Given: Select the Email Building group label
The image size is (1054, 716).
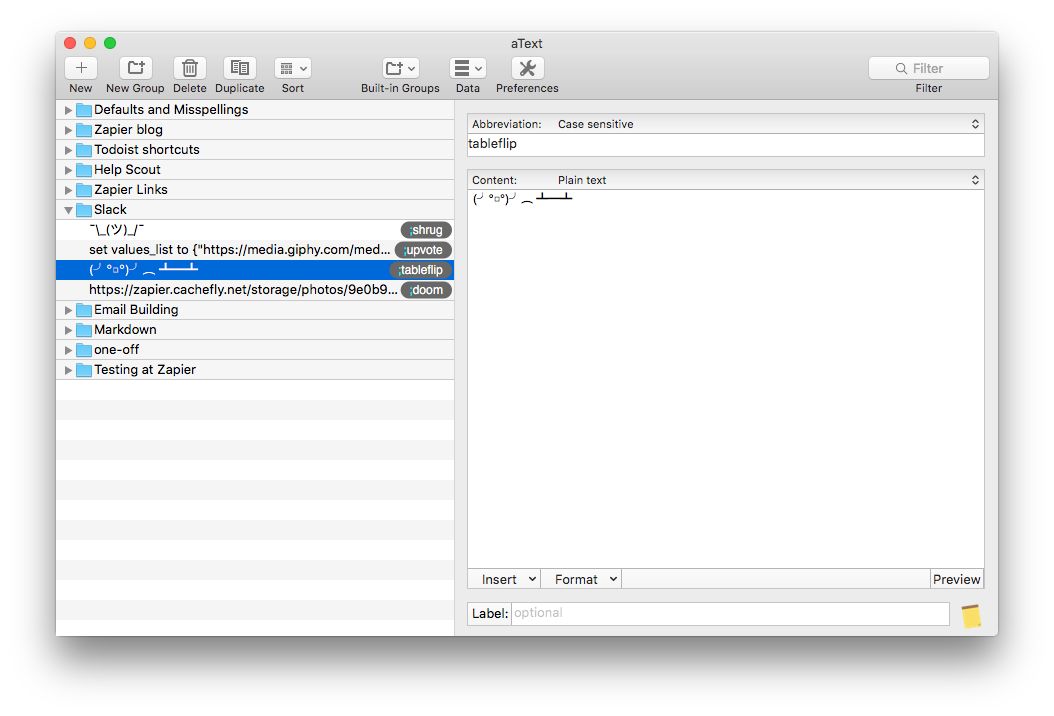Looking at the screenshot, I should (x=136, y=310).
